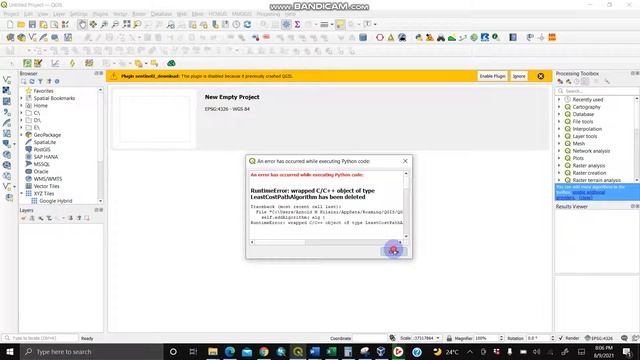
Task: Expand the GeoPackage item in Browser
Action: click(x=22, y=135)
